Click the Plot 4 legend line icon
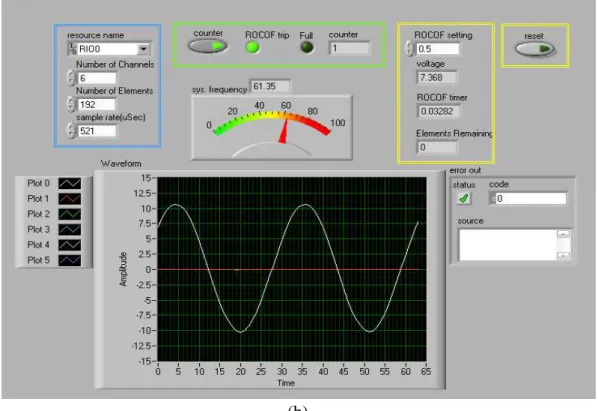This screenshot has width=598, height=411. pos(69,245)
